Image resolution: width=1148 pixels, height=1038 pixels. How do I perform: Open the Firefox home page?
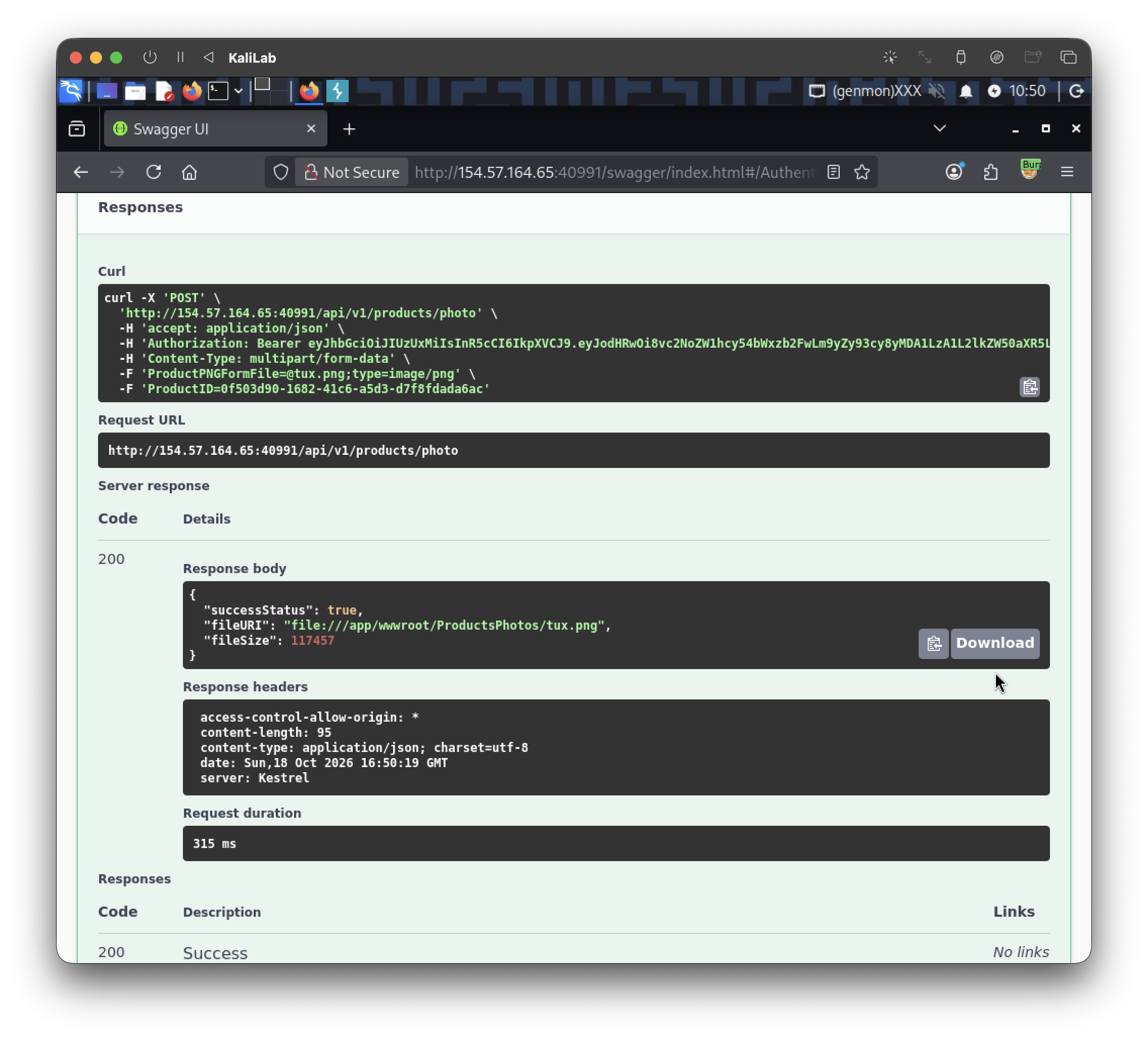coord(189,172)
